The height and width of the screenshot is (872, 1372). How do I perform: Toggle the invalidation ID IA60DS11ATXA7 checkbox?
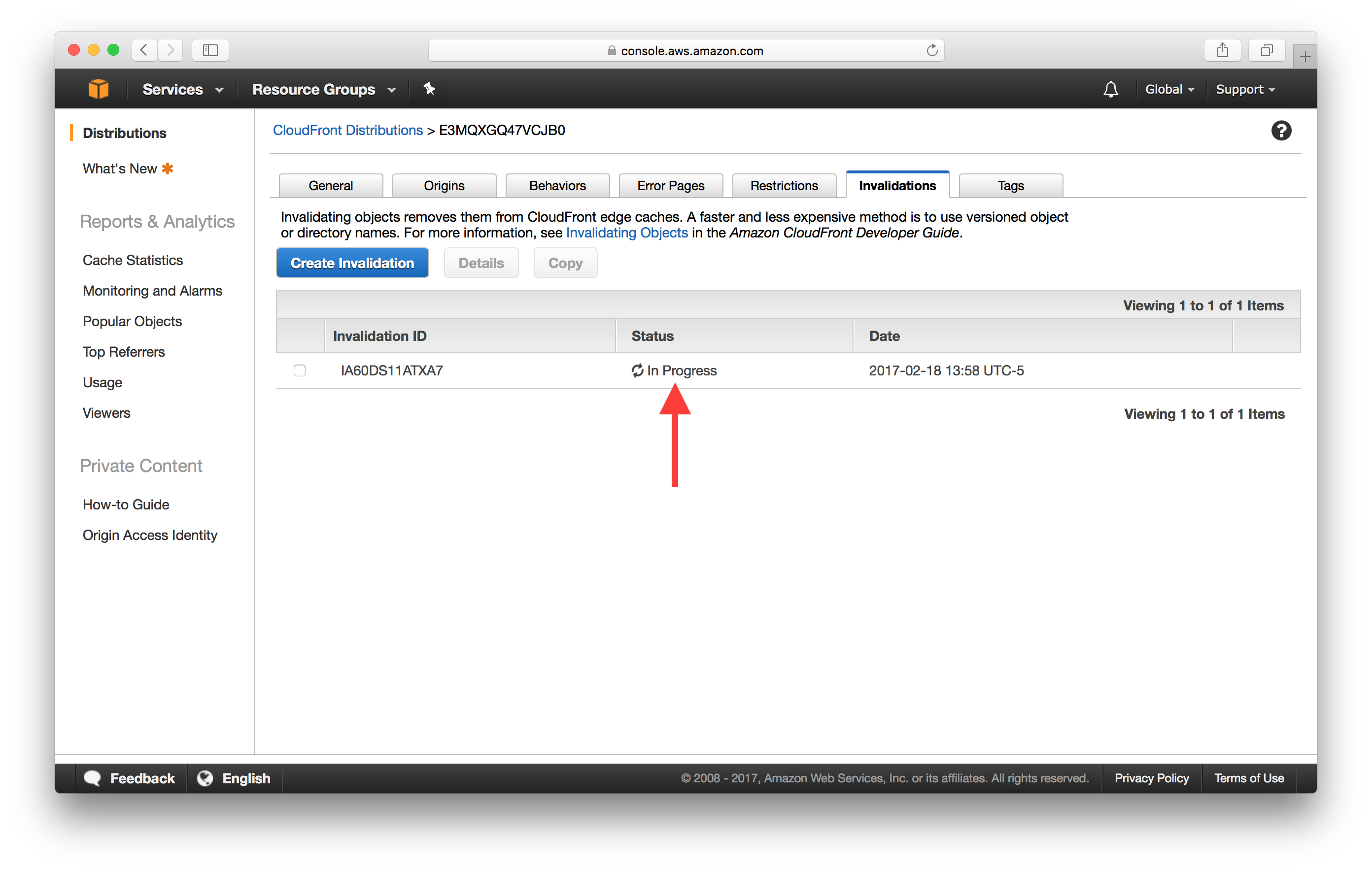coord(300,371)
